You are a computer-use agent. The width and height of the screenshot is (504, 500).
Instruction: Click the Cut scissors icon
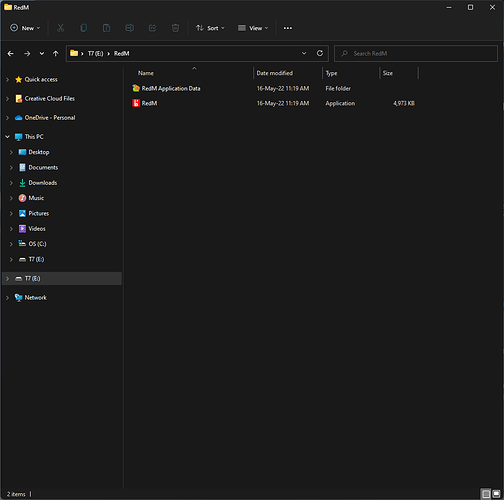coord(60,28)
